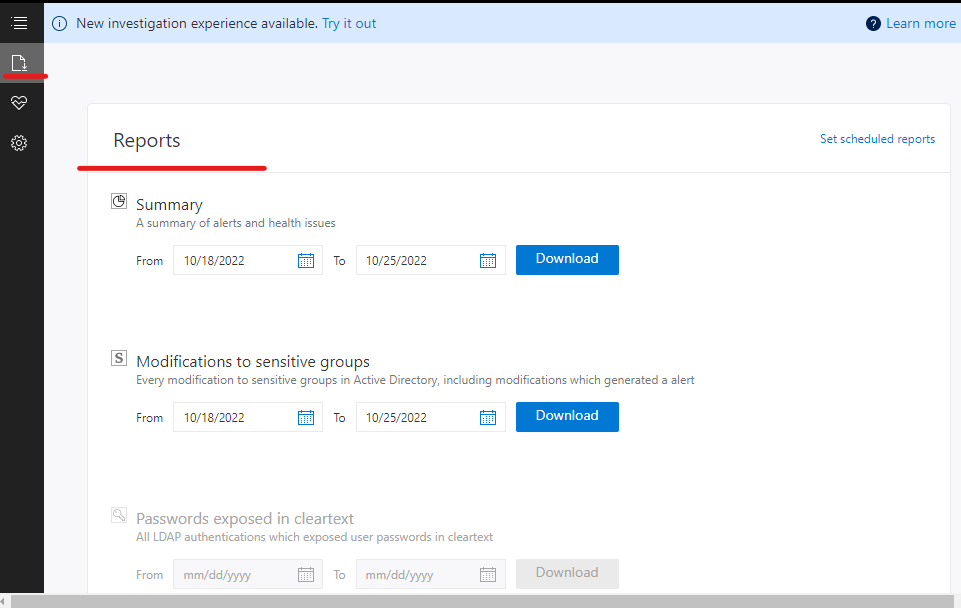The width and height of the screenshot is (961, 608).
Task: Open the Summary From date calendar picker
Action: point(306,260)
